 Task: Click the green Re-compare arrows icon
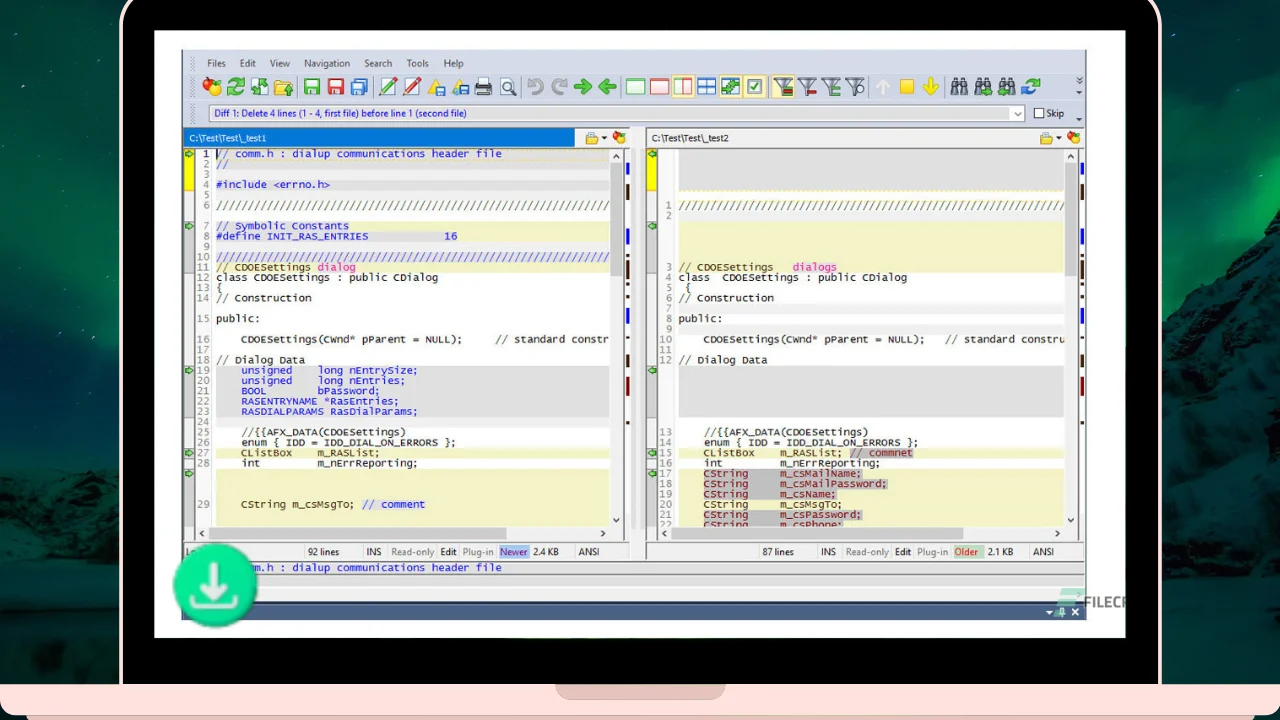pos(236,87)
